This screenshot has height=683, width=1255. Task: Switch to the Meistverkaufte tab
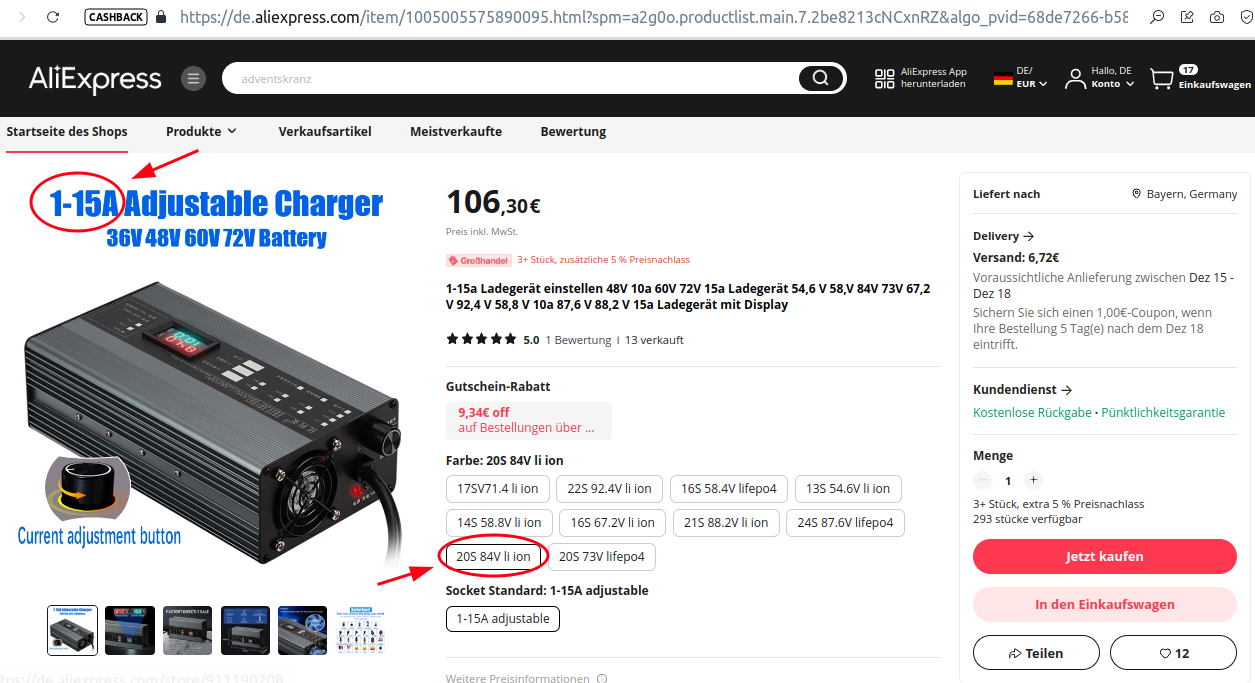coord(456,131)
